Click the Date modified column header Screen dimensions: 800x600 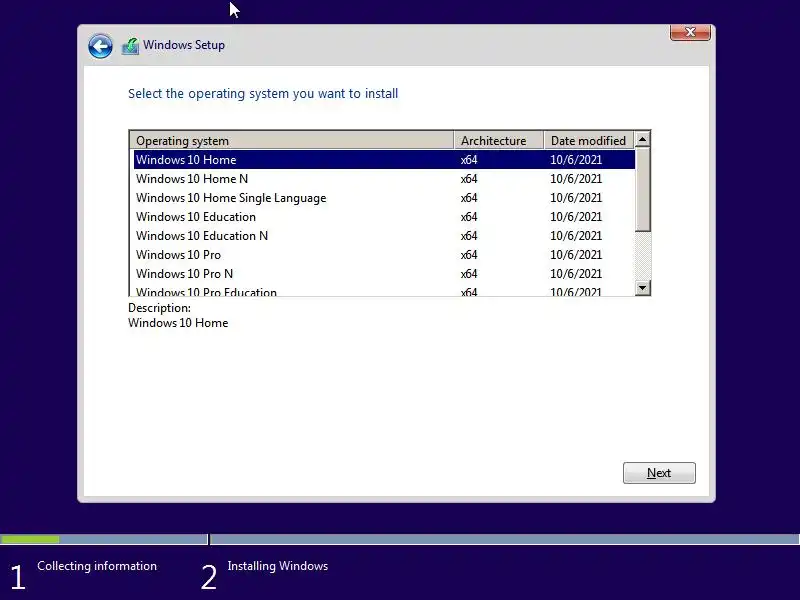pos(589,140)
